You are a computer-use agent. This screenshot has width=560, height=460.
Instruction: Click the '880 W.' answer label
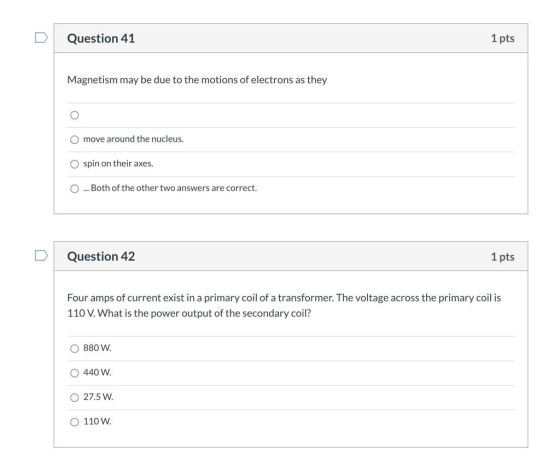click(97, 348)
